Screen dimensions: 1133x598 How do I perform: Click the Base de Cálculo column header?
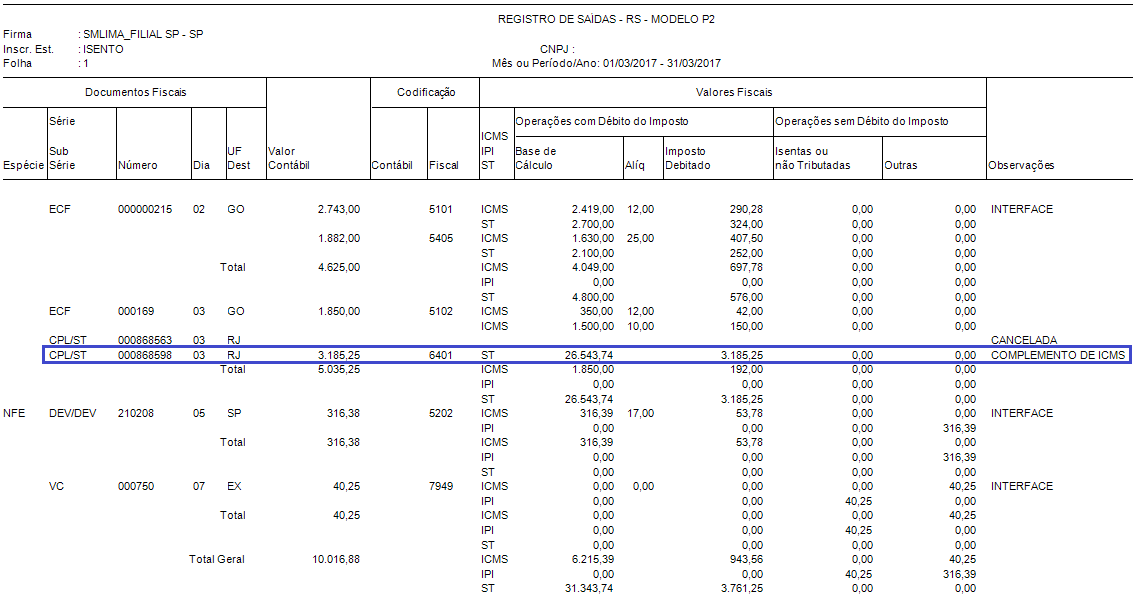pos(535,158)
